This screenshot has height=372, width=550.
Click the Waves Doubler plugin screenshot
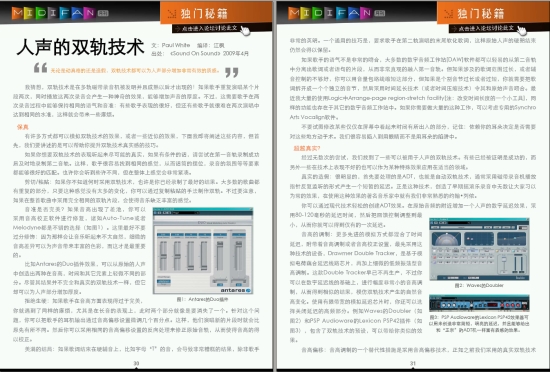coord(479,249)
